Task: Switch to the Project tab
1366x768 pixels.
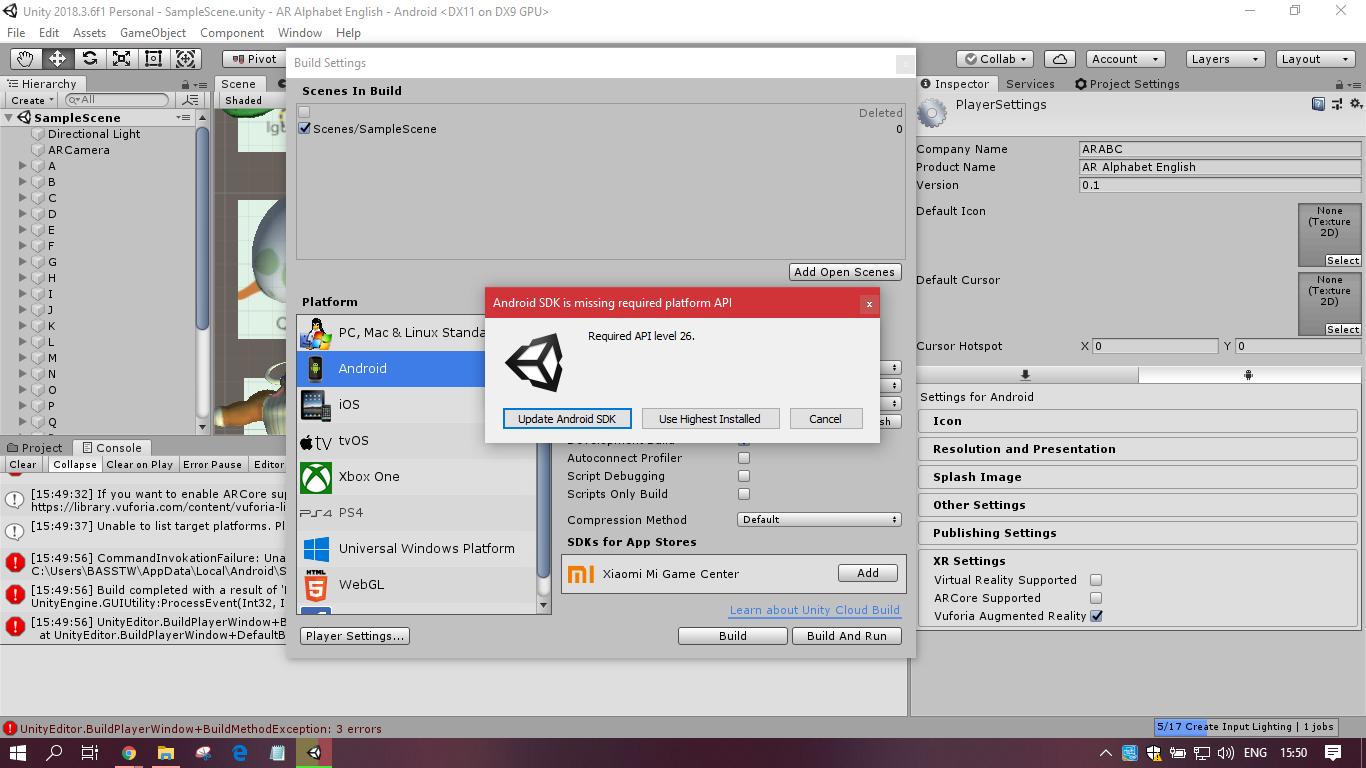Action: pyautogui.click(x=35, y=448)
